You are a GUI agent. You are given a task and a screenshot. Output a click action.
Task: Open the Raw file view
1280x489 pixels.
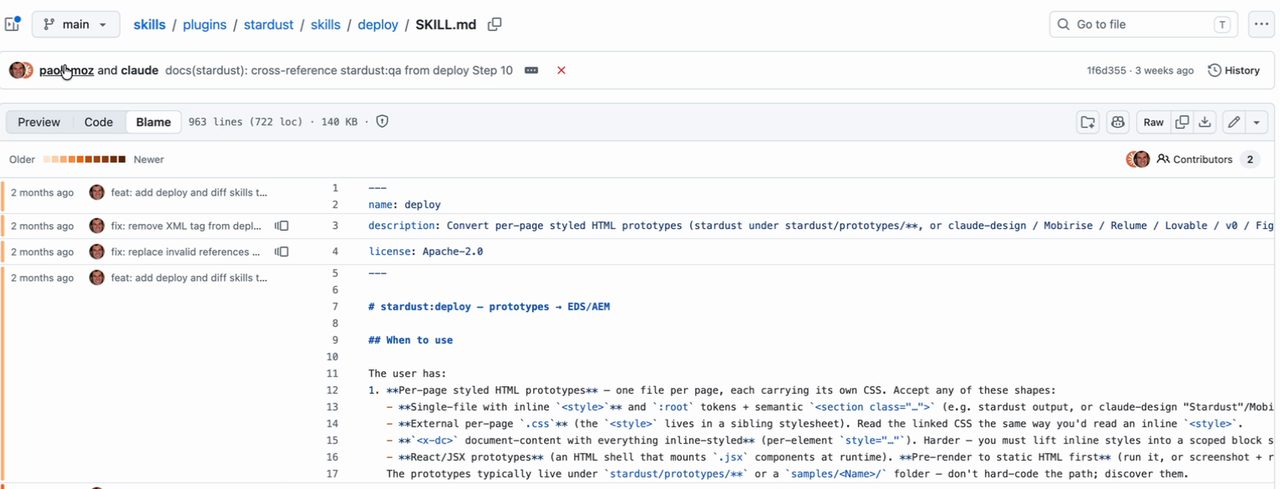tap(1153, 122)
